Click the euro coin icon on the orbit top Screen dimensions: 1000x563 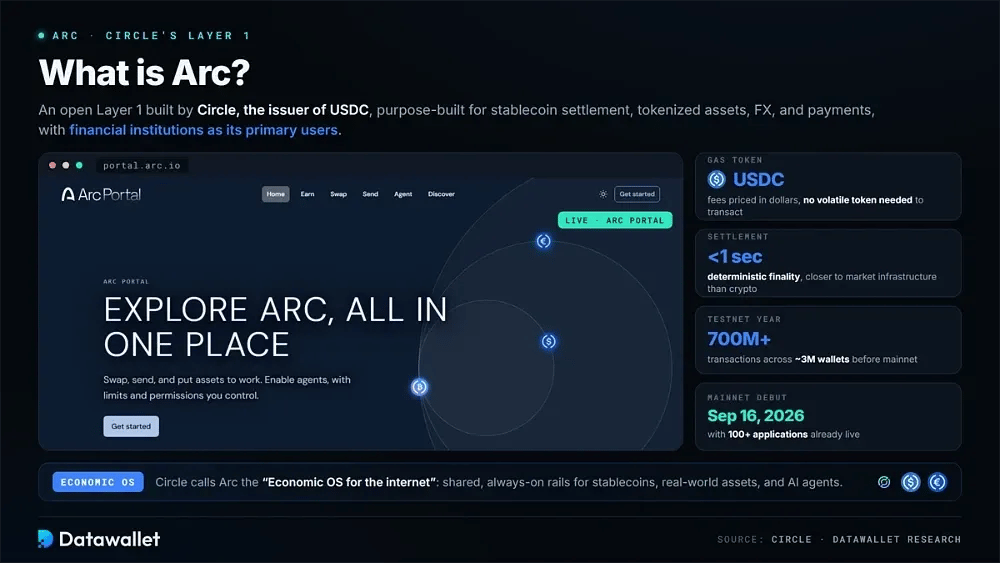tap(543, 241)
